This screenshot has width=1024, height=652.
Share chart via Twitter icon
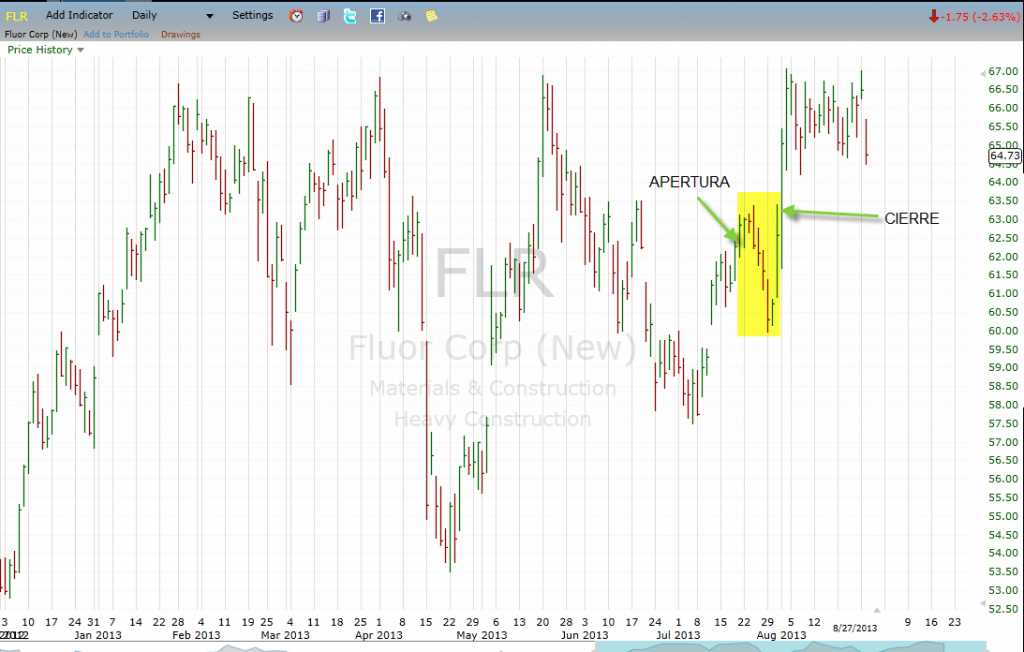coord(350,16)
